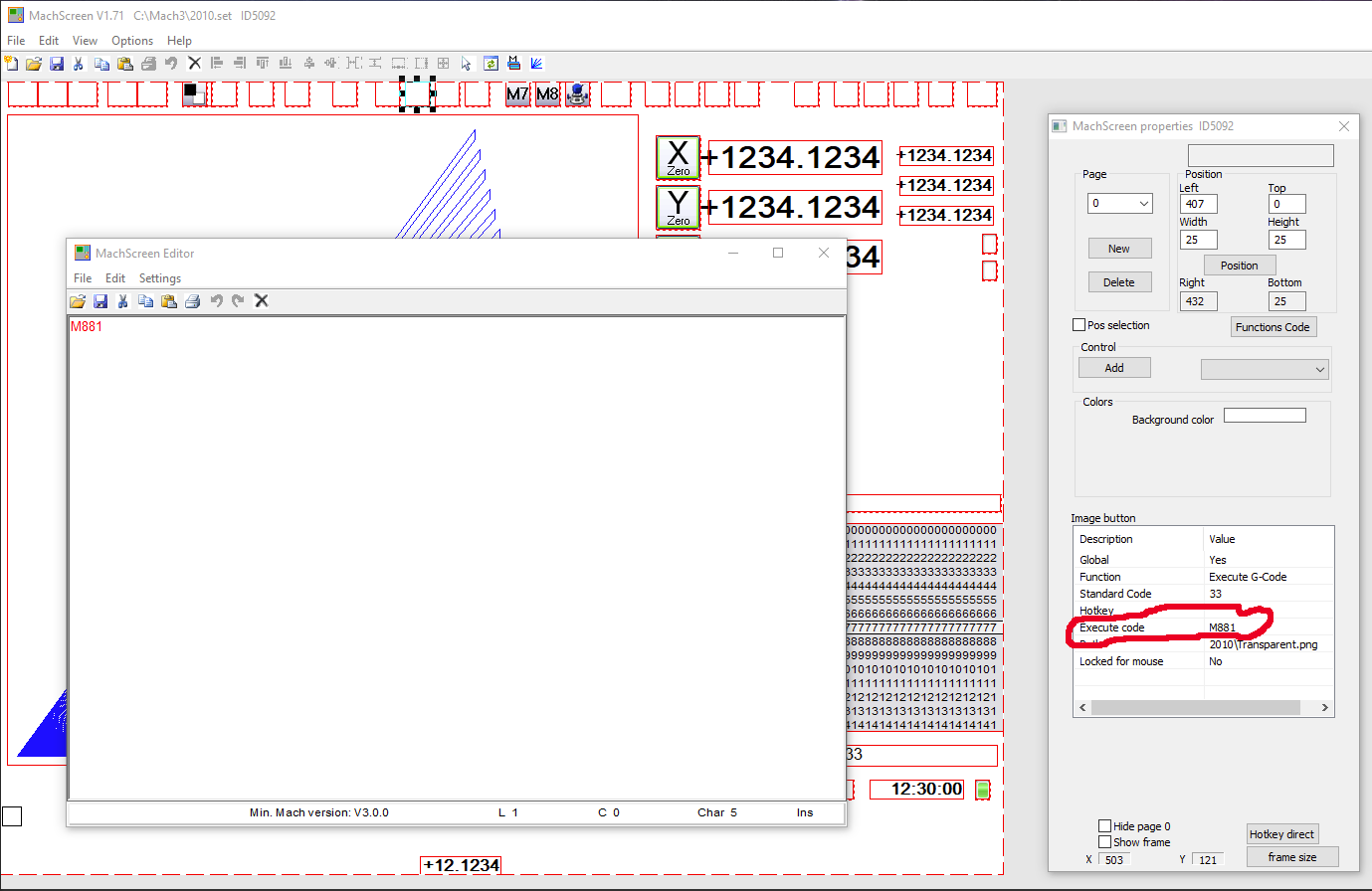Tick the Hide page 0 checkbox
The height and width of the screenshot is (891, 1372).
1104,826
